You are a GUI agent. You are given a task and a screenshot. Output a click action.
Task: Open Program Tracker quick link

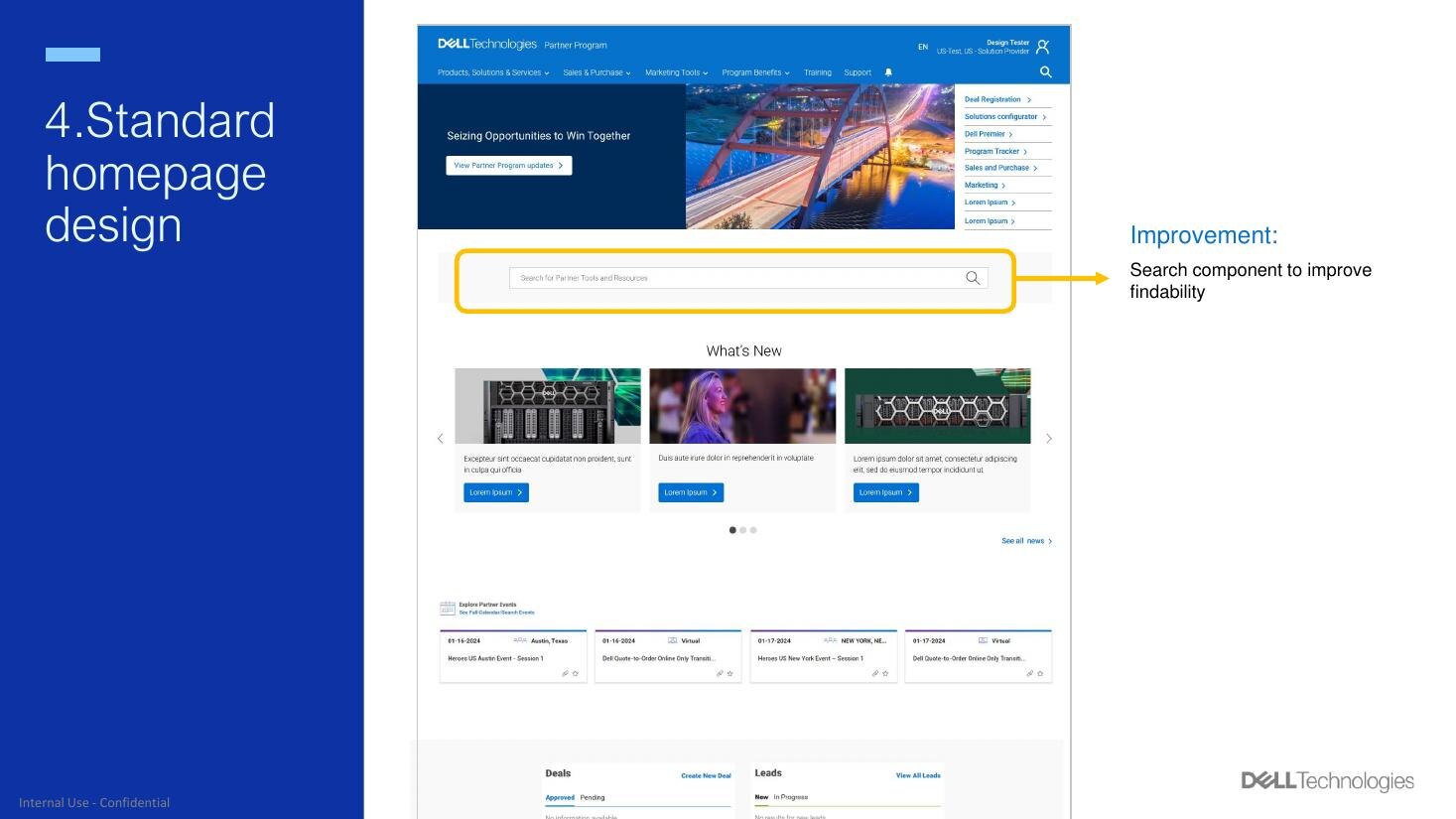pyautogui.click(x=995, y=151)
